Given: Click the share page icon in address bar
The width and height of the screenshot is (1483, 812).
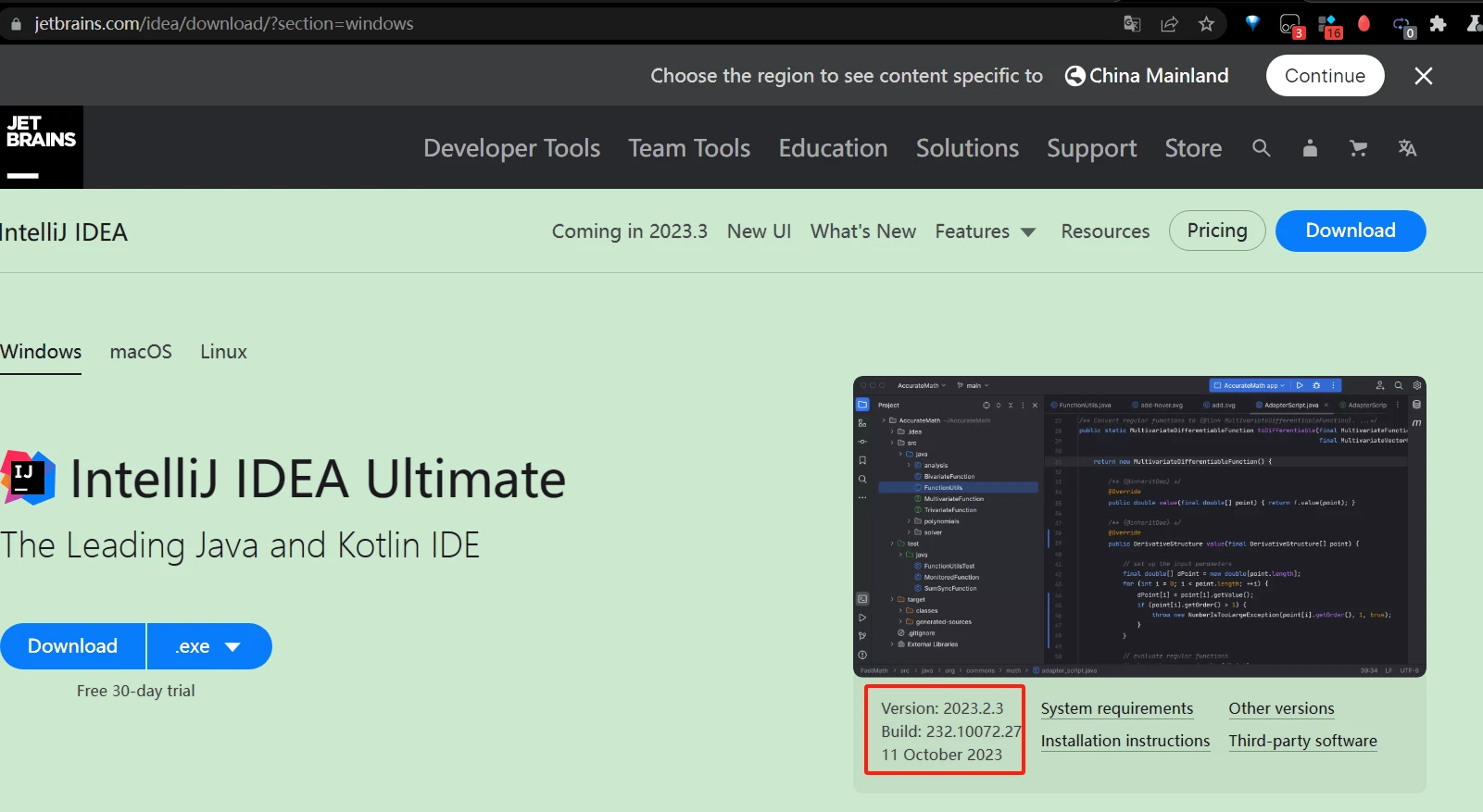Looking at the screenshot, I should pyautogui.click(x=1169, y=24).
